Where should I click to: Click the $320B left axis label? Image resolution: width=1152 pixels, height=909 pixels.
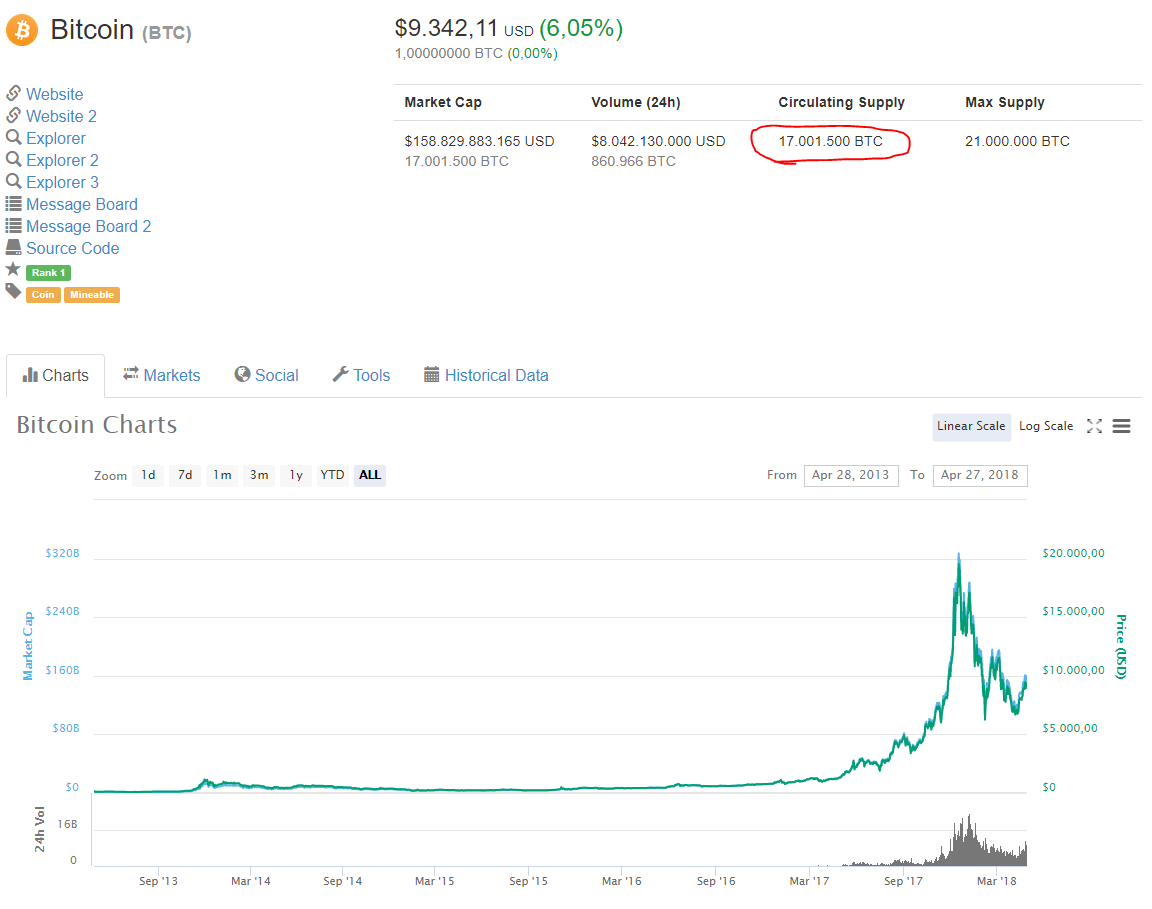(62, 553)
